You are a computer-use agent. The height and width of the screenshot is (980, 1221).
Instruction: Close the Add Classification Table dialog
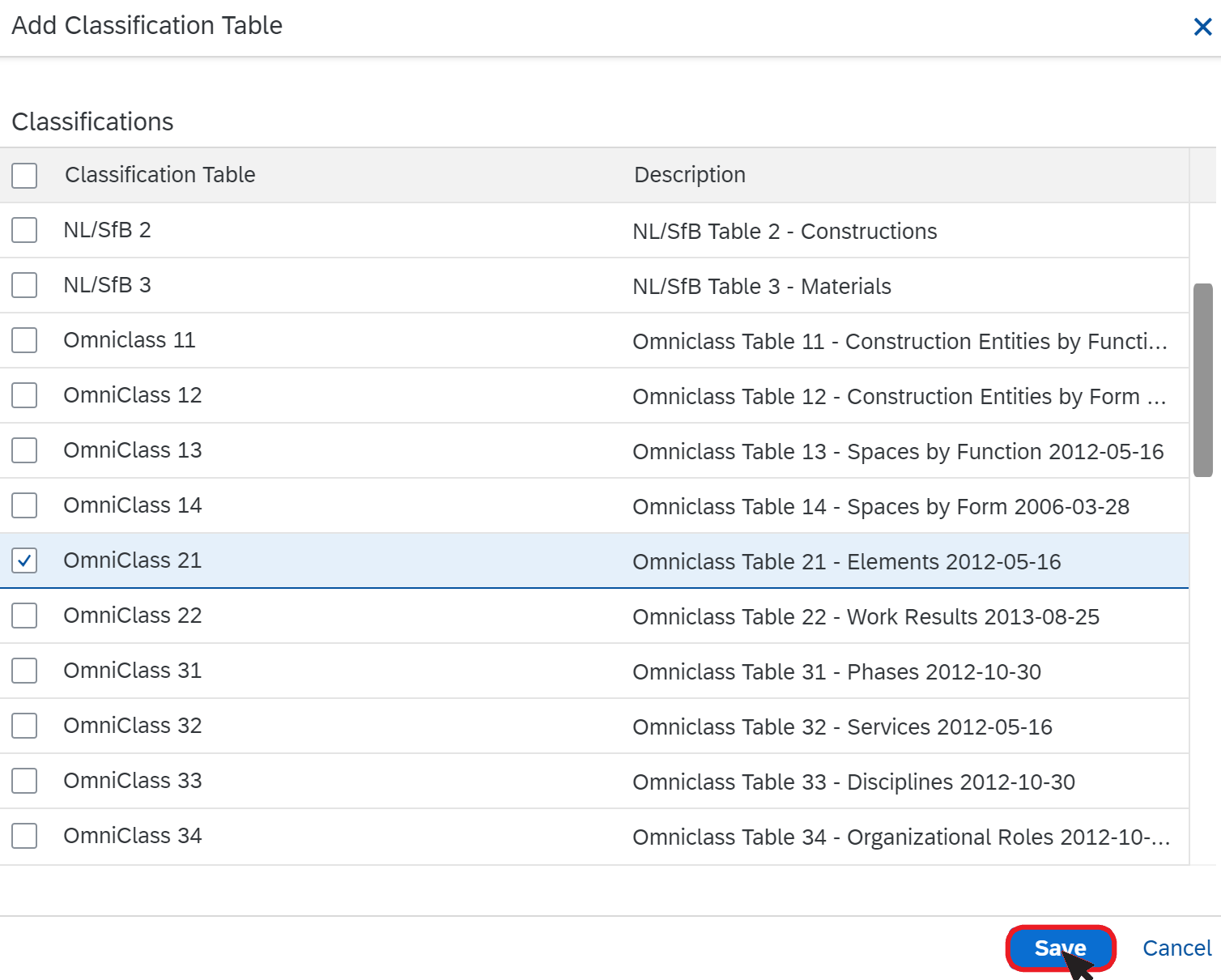coord(1202,27)
